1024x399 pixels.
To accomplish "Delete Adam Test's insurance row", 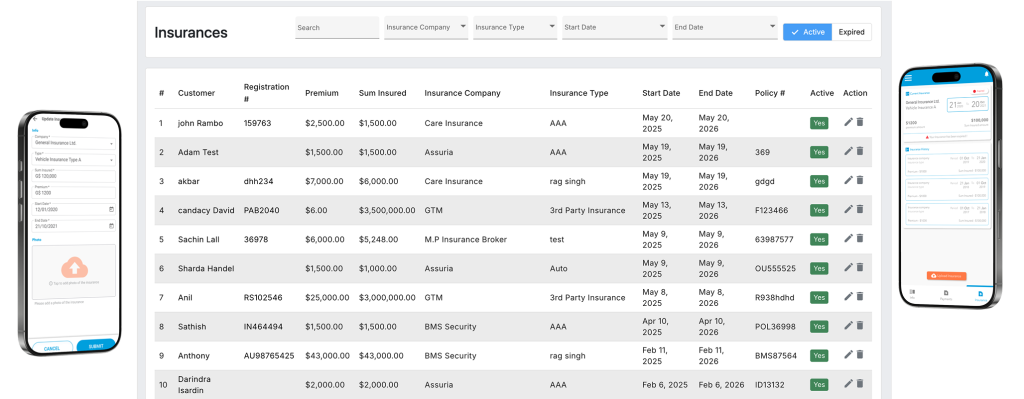I will 860,151.
